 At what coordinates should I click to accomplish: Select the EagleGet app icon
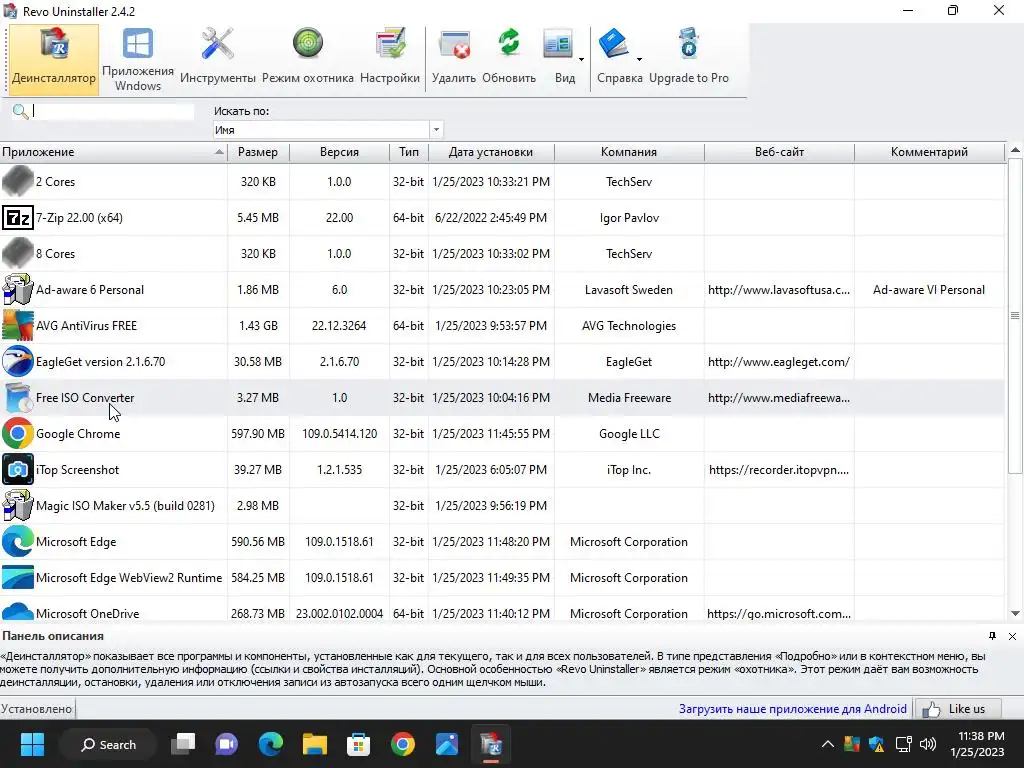tap(18, 361)
